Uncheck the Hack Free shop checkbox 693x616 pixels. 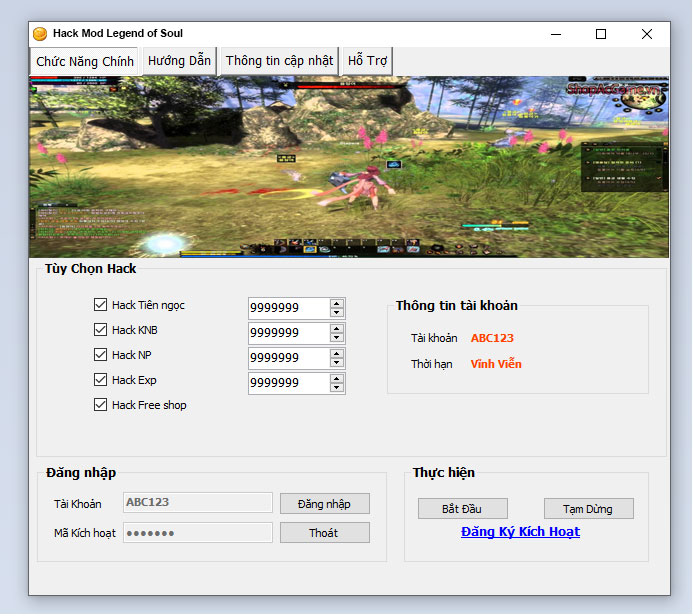pos(100,405)
